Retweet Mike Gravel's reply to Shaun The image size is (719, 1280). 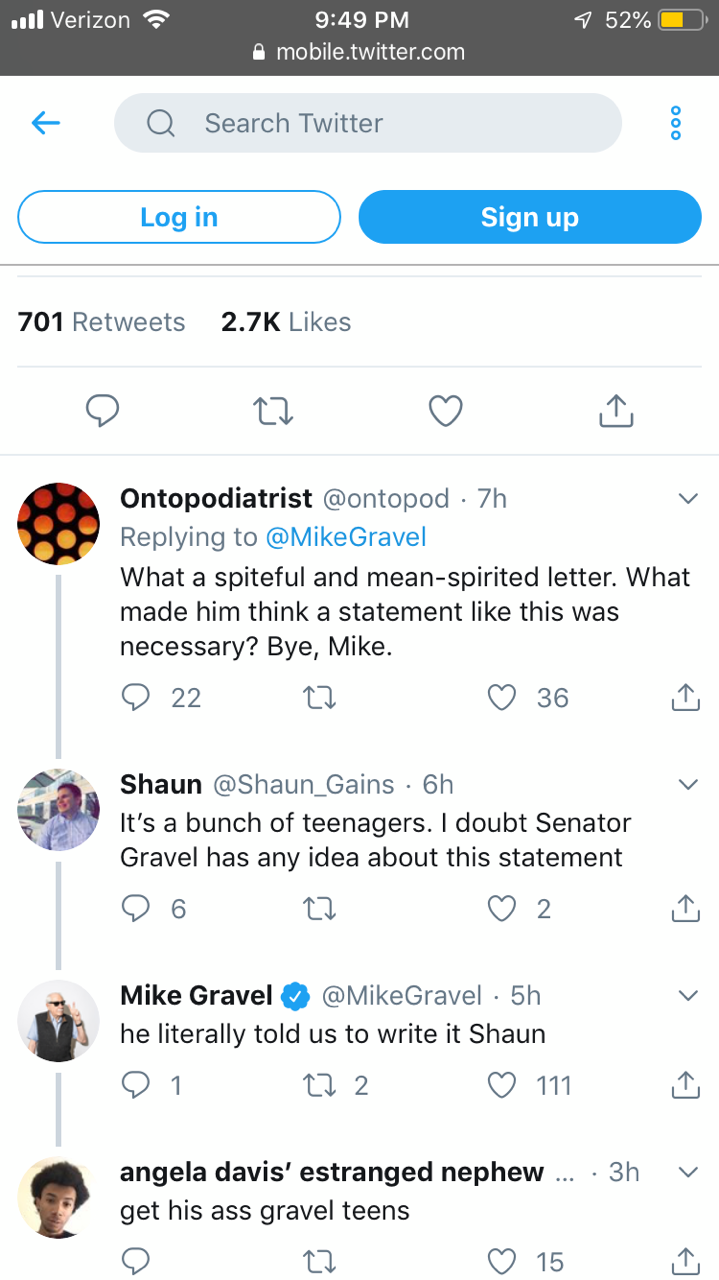[320, 1085]
